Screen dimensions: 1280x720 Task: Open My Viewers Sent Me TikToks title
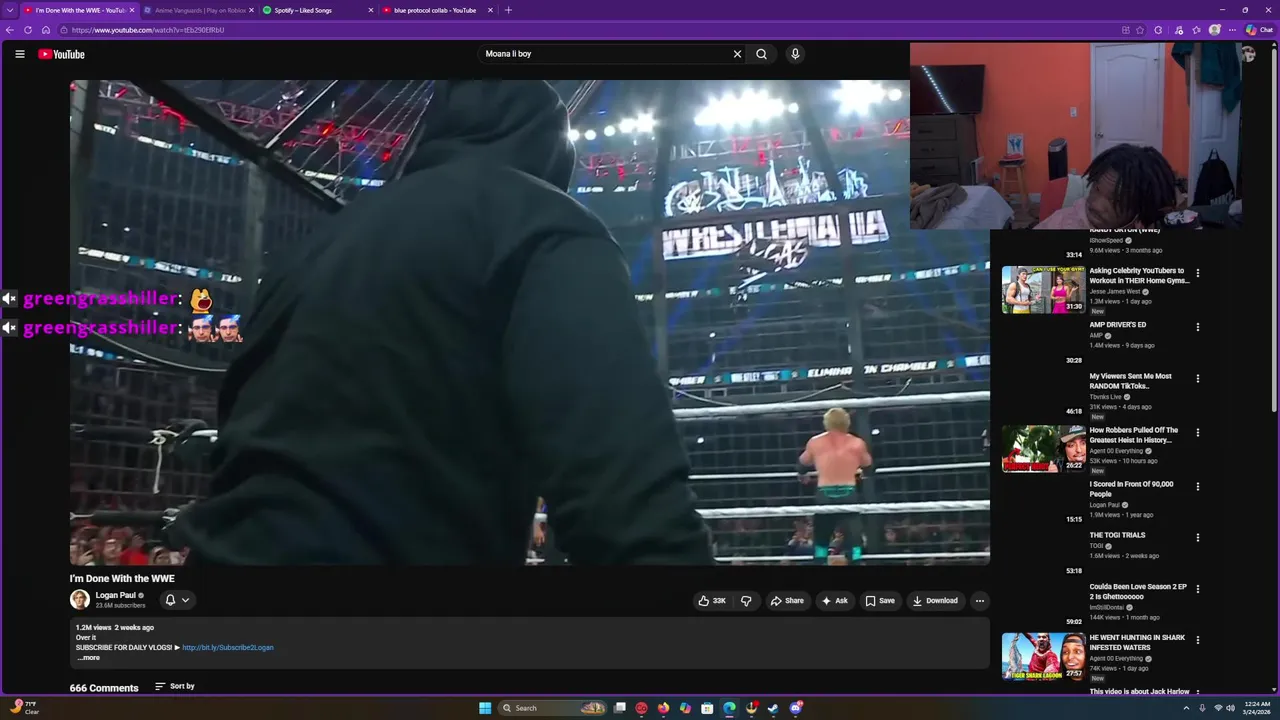pos(1130,381)
